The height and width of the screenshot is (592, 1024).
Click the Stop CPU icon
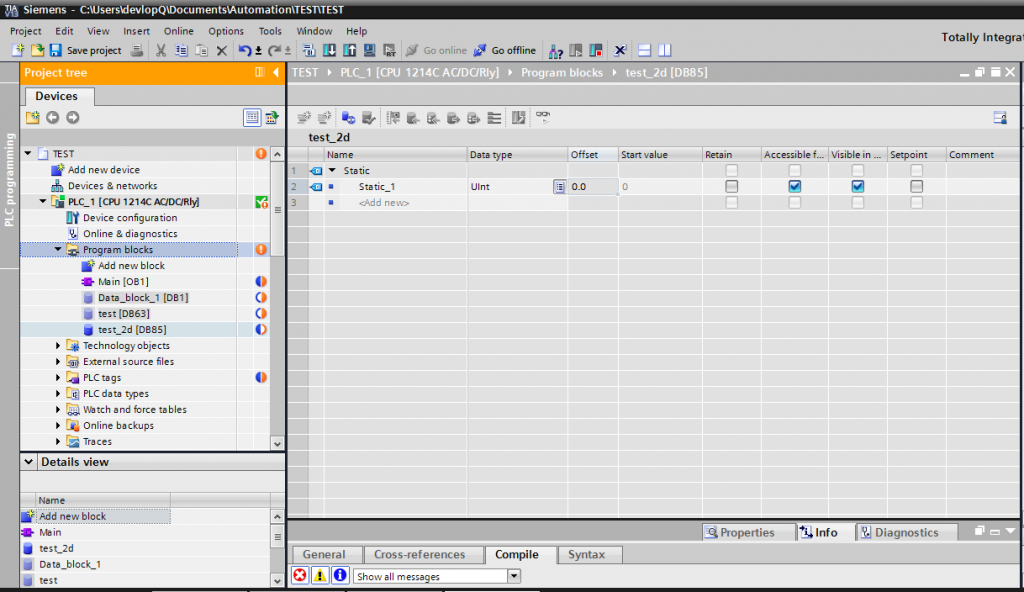[596, 50]
